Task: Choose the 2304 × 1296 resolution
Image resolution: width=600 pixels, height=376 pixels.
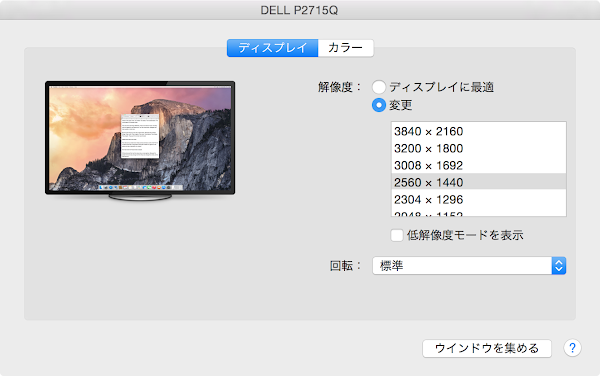Action: [x=479, y=199]
